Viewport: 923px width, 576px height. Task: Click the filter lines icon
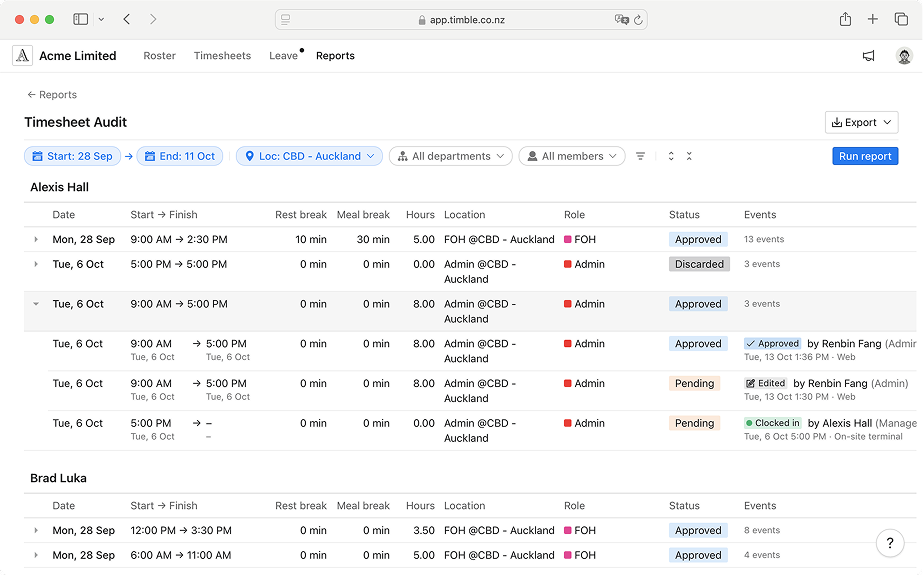pos(640,156)
